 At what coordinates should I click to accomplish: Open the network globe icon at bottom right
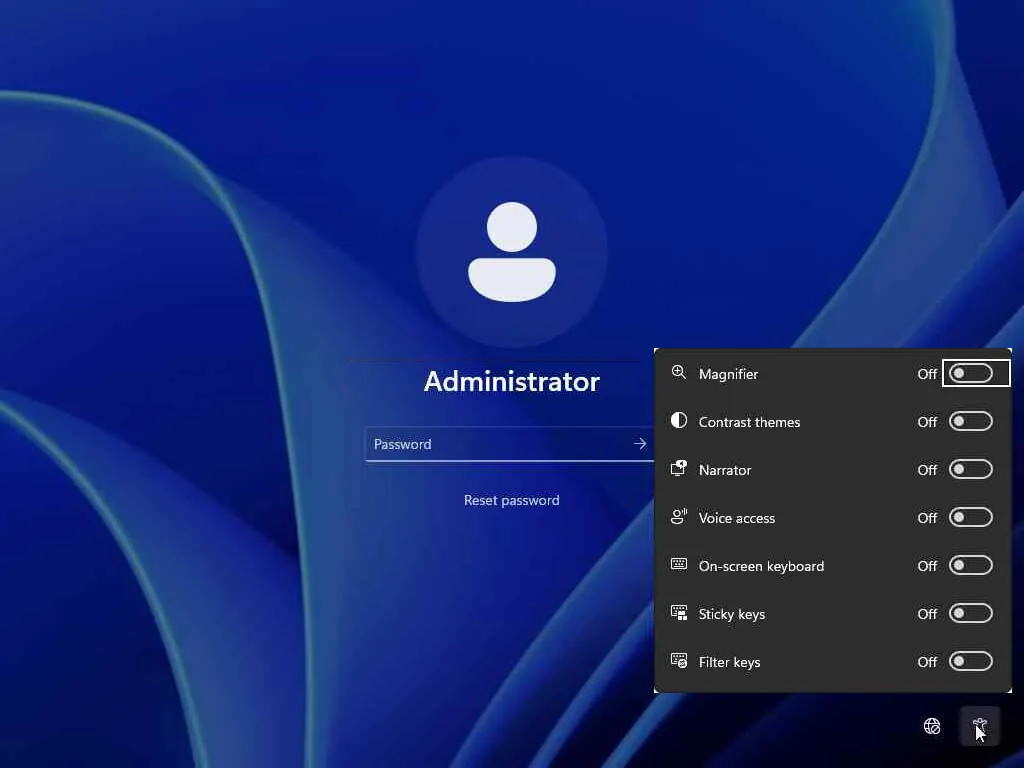tap(932, 726)
